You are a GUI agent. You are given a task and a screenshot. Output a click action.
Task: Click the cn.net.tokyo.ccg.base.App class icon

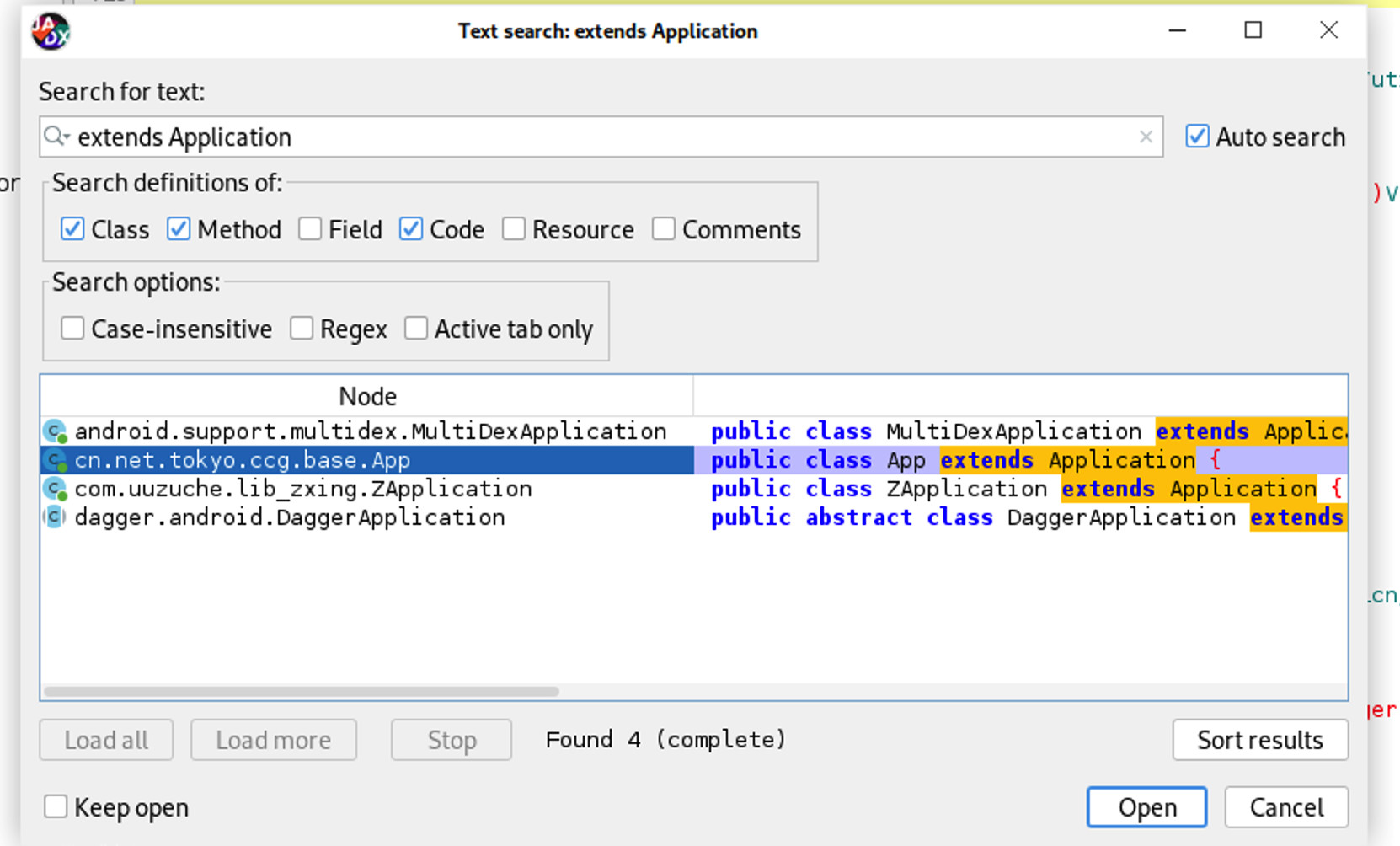pos(56,460)
